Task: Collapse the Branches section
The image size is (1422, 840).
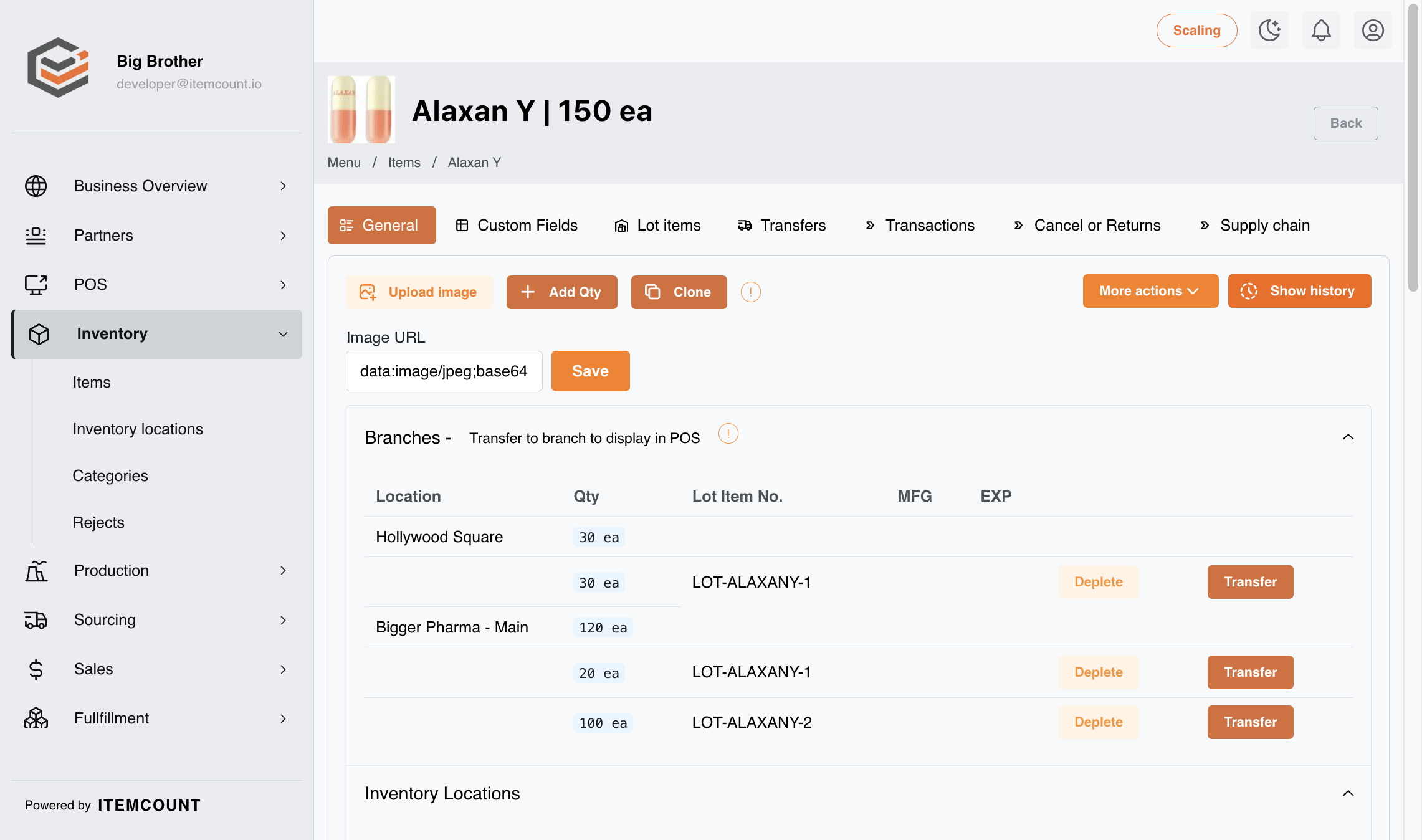Action: [1348, 437]
